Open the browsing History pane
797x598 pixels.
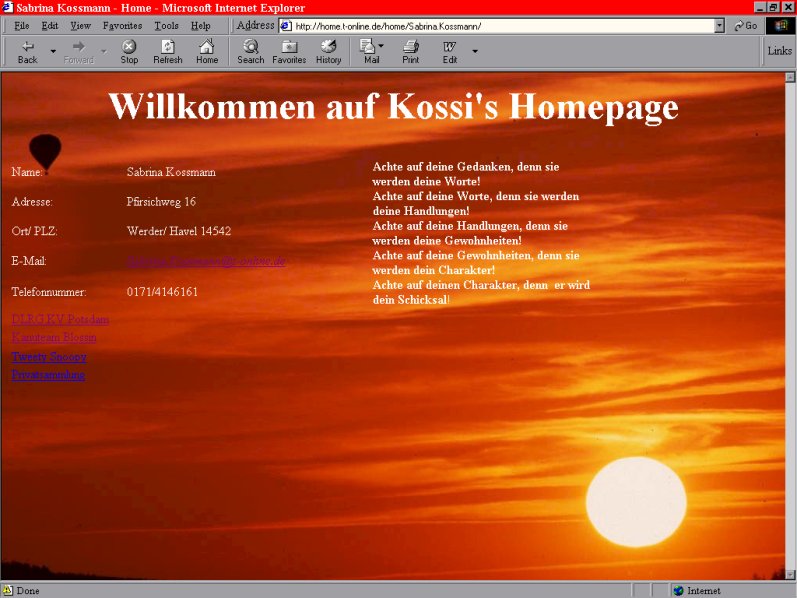tap(328, 51)
